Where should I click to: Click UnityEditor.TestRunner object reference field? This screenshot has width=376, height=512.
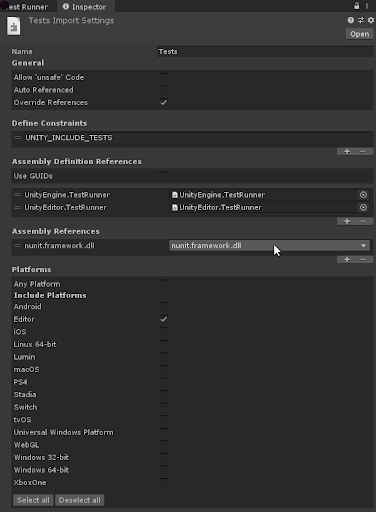pyautogui.click(x=263, y=207)
